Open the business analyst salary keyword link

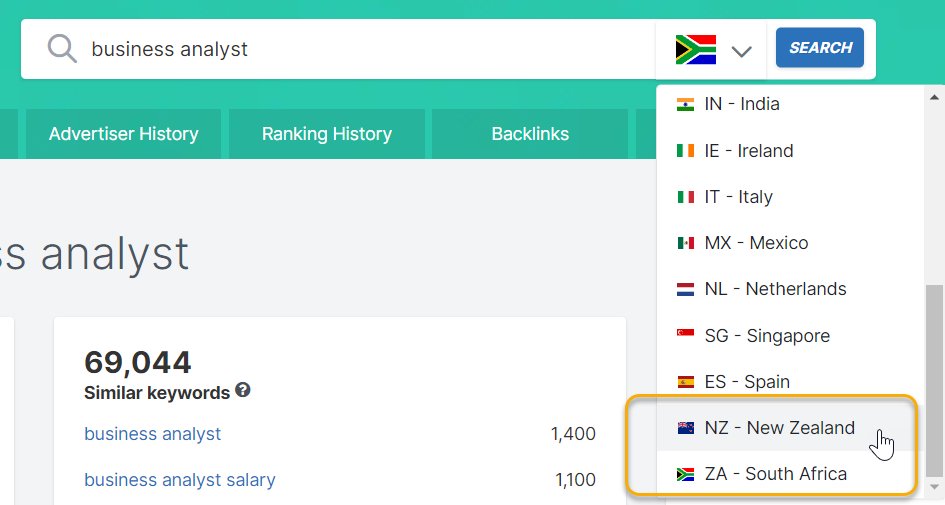(180, 480)
